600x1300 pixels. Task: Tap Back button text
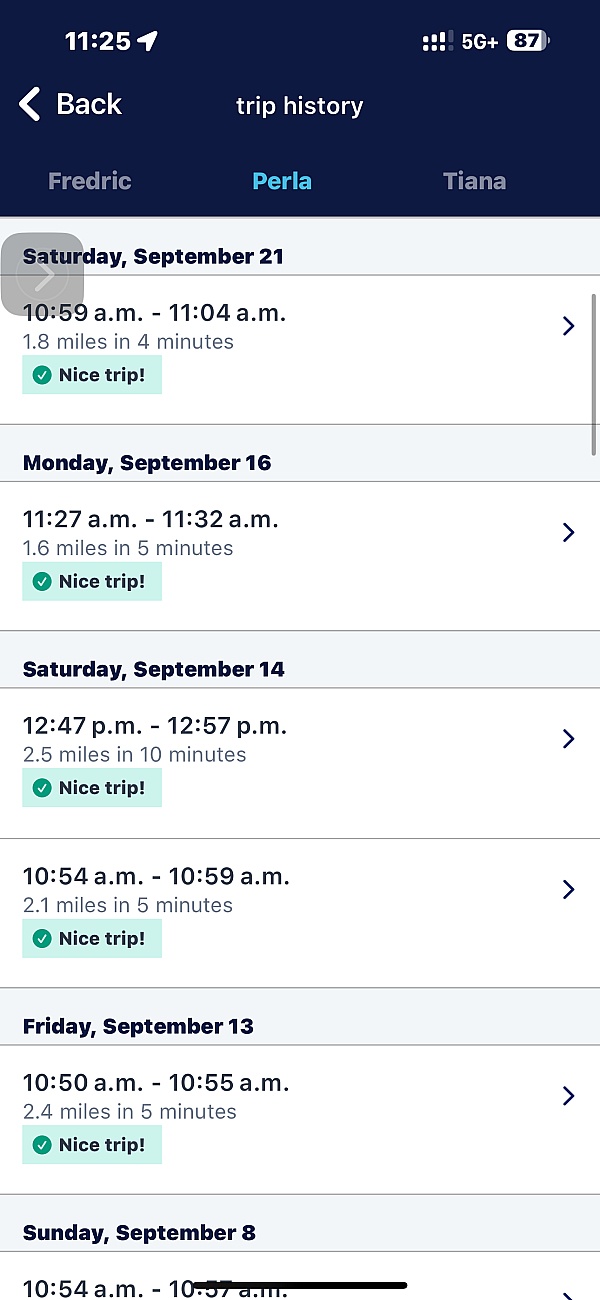89,104
